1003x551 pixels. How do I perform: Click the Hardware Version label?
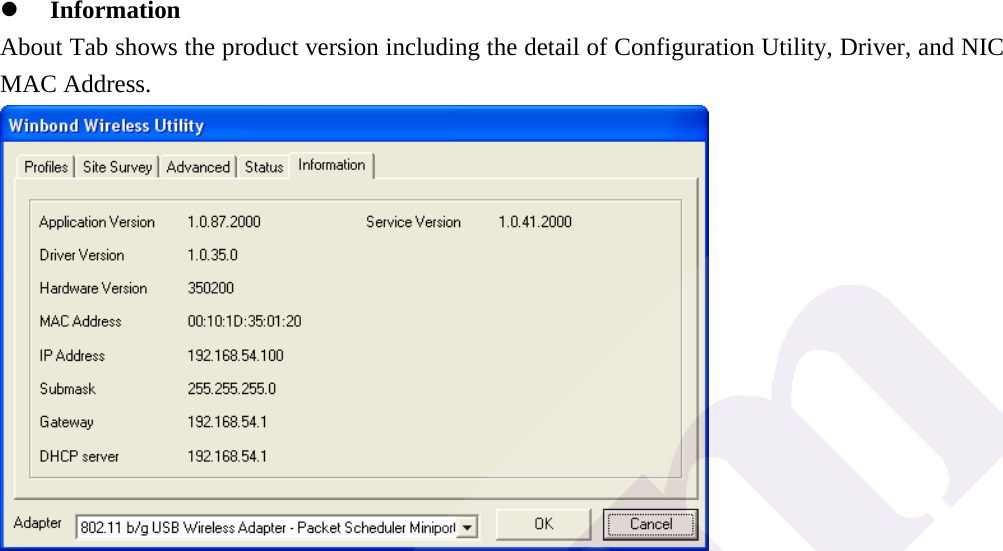(93, 289)
